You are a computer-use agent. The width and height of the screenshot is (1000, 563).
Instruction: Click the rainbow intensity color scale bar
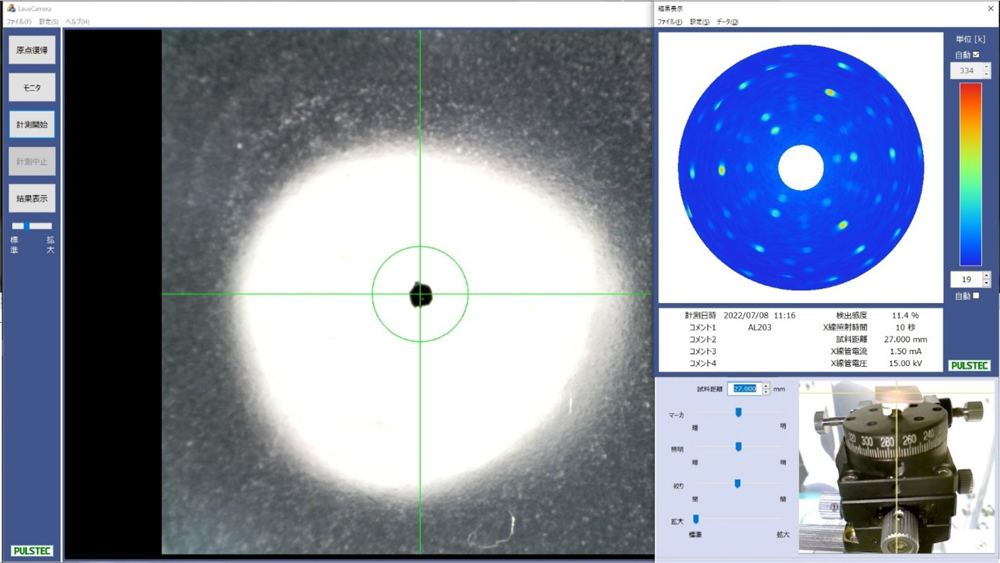[x=971, y=174]
